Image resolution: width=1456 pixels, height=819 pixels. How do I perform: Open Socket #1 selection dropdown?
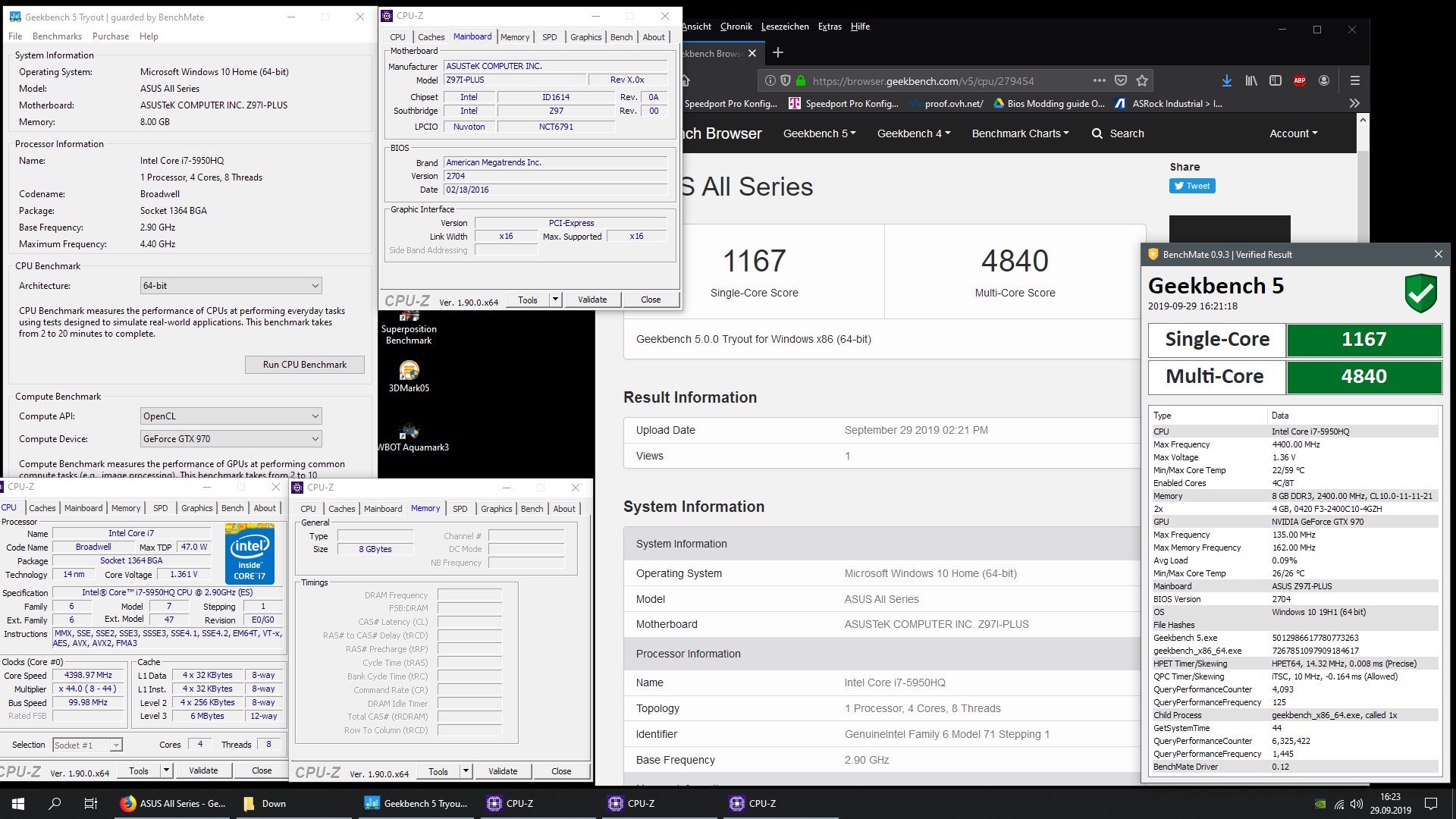coord(87,745)
